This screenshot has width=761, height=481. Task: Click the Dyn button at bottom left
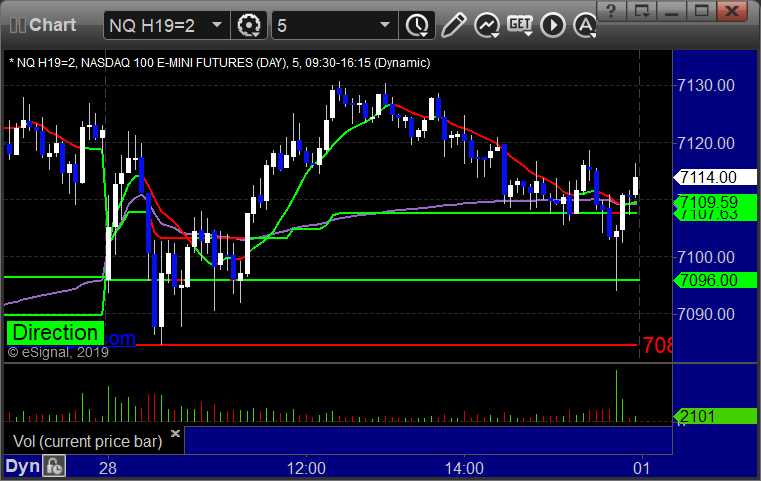tap(22, 466)
